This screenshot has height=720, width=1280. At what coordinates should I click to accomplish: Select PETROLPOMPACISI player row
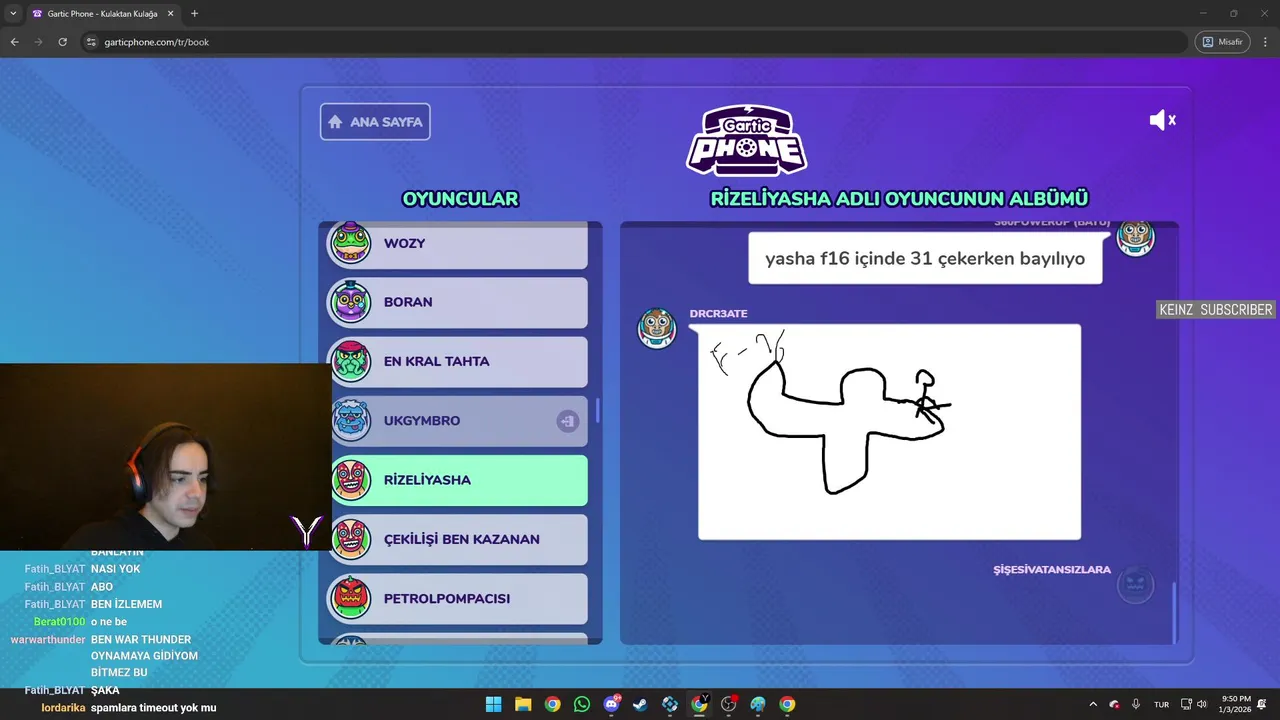[x=459, y=598]
